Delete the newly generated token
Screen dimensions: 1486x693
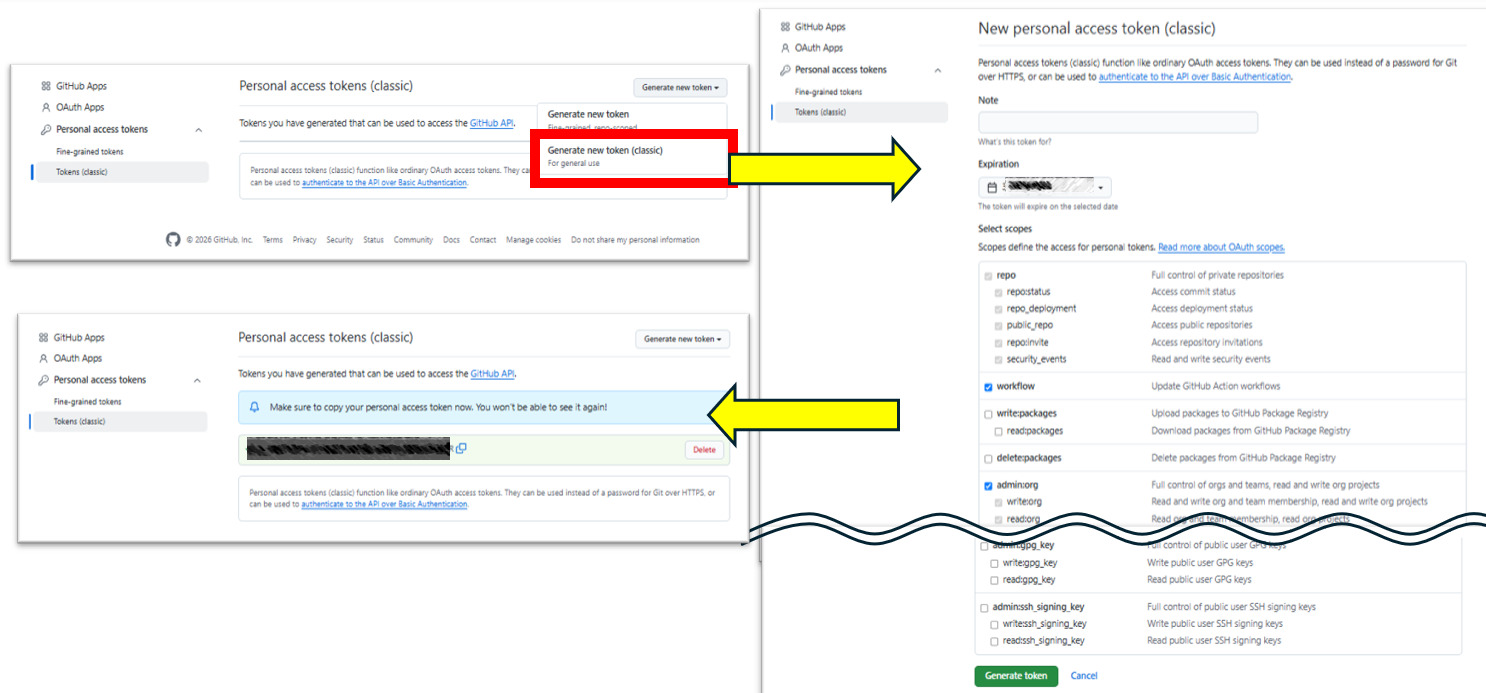704,450
